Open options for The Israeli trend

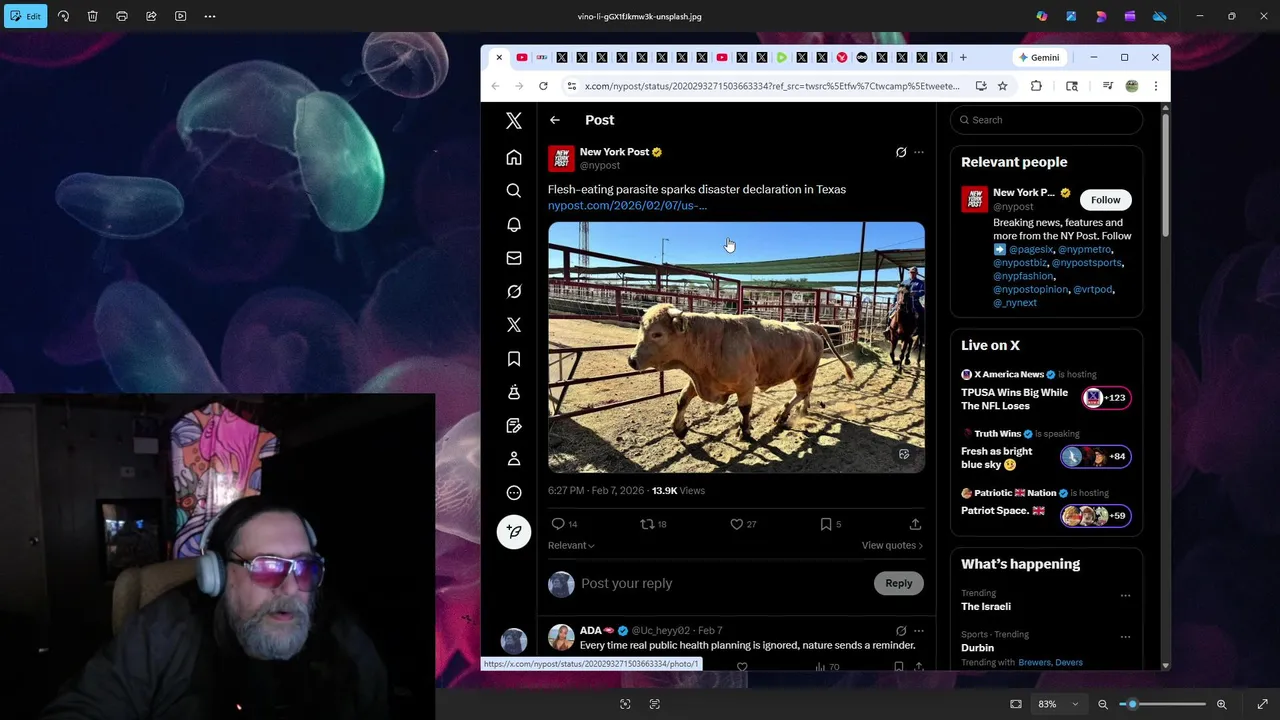(1125, 595)
